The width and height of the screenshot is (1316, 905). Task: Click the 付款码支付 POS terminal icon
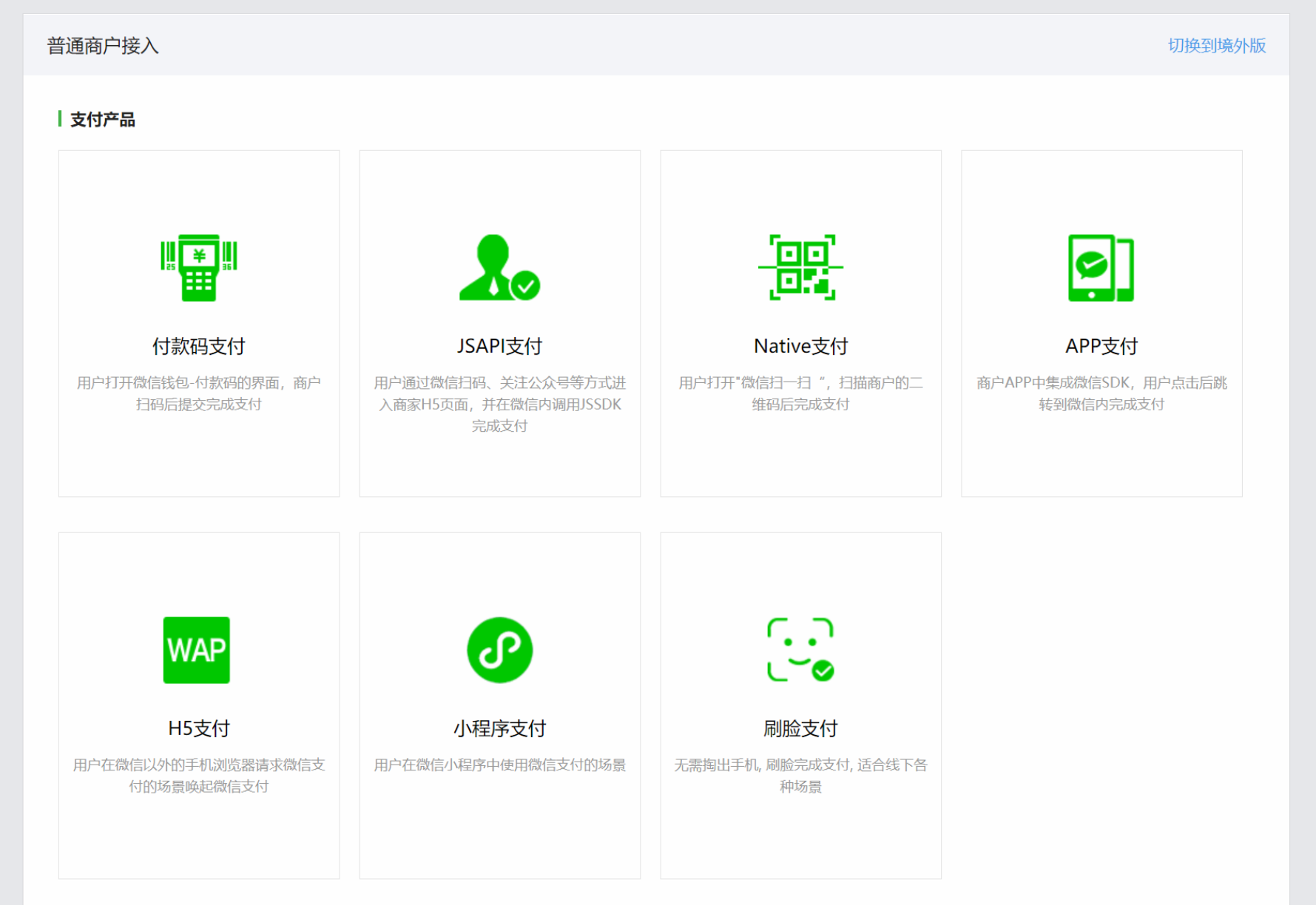pyautogui.click(x=198, y=268)
